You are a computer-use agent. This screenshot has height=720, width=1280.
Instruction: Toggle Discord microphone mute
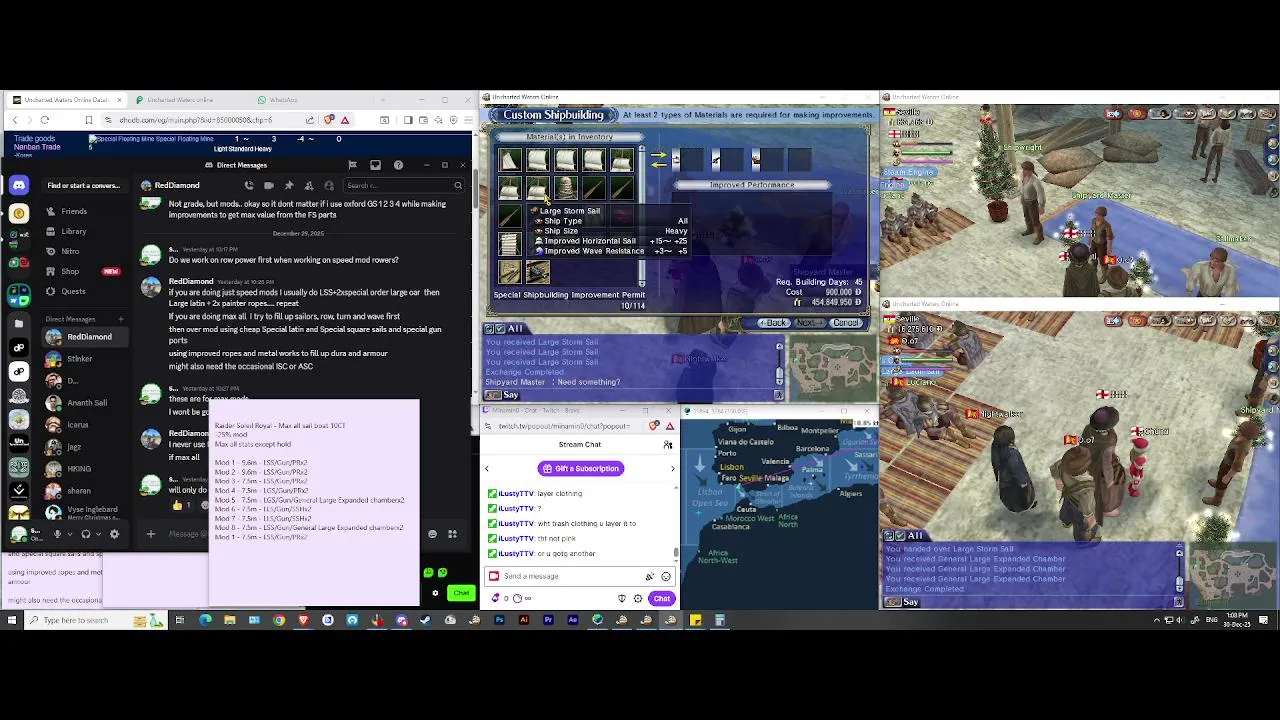coord(57,534)
